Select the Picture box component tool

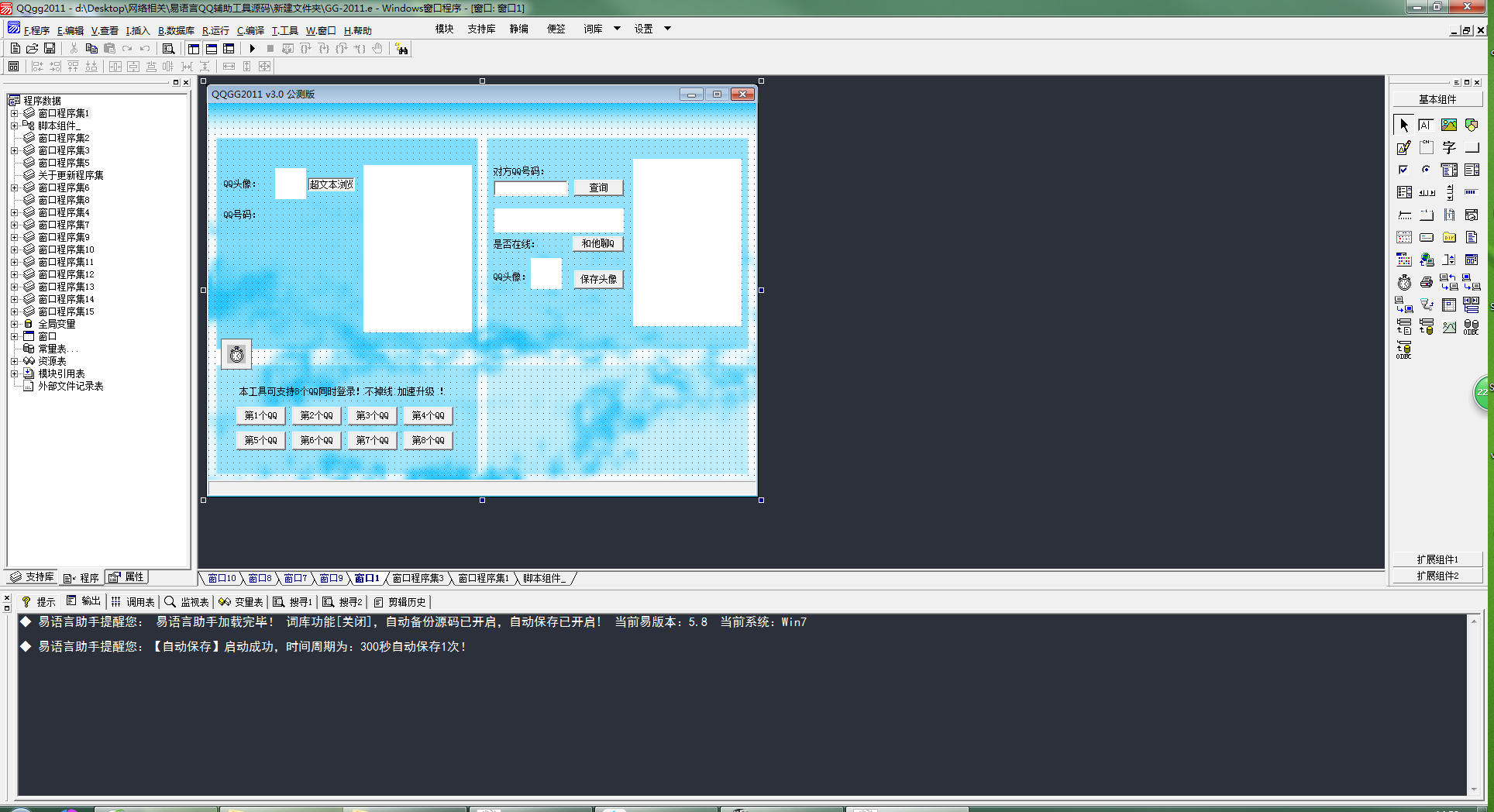1448,125
